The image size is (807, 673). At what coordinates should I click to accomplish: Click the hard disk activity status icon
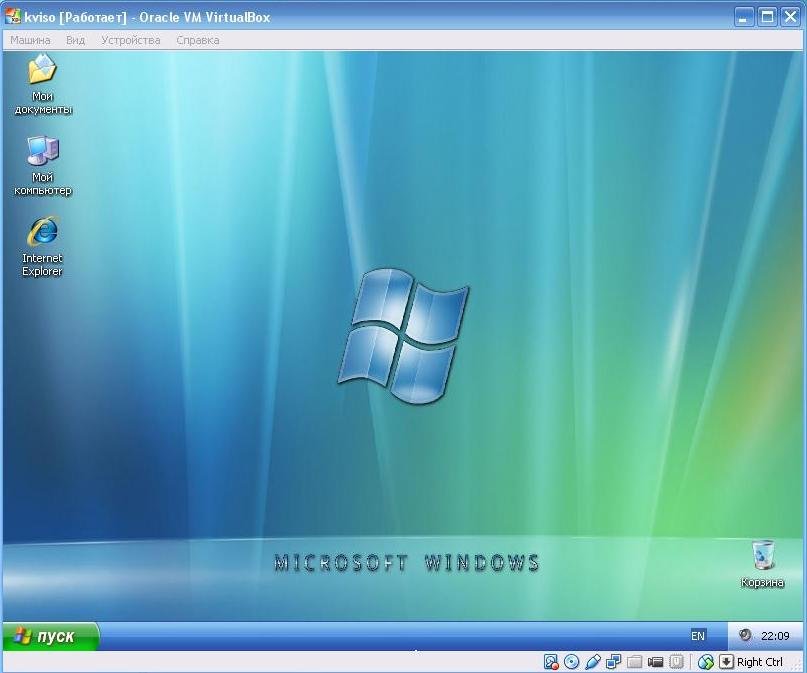pos(551,661)
